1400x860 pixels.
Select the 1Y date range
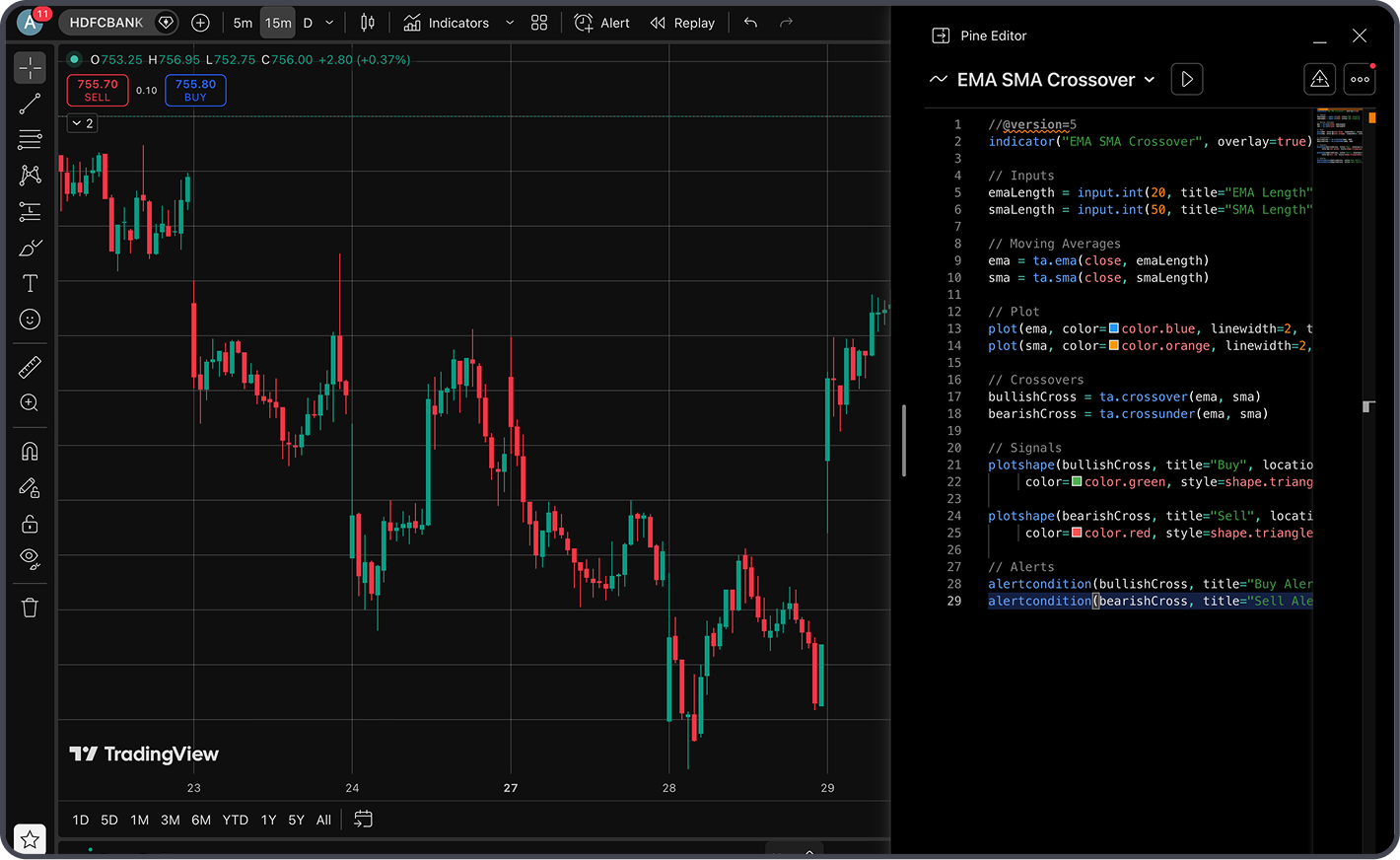pyautogui.click(x=268, y=820)
